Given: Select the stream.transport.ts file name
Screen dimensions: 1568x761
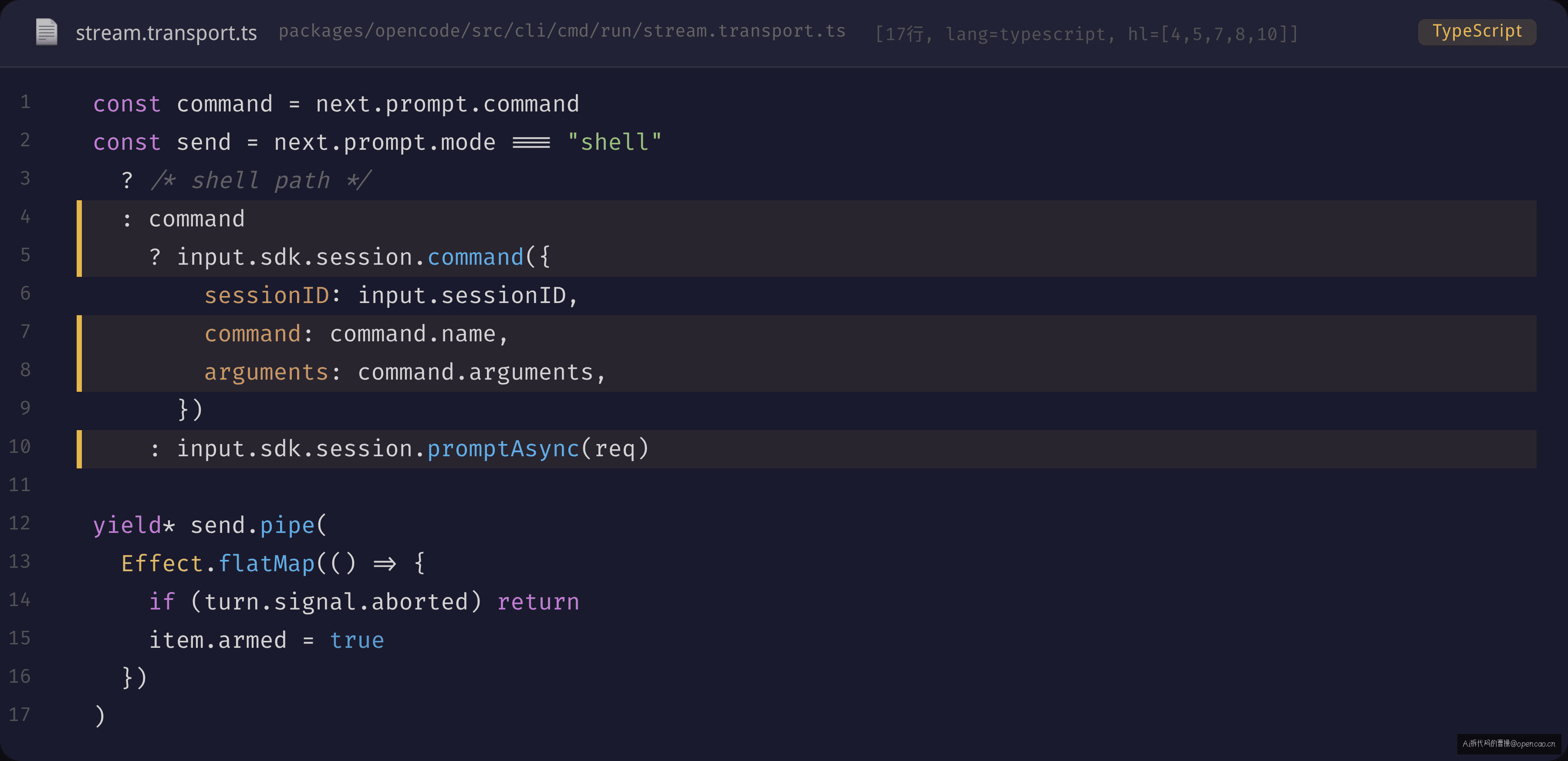Looking at the screenshot, I should (x=166, y=33).
